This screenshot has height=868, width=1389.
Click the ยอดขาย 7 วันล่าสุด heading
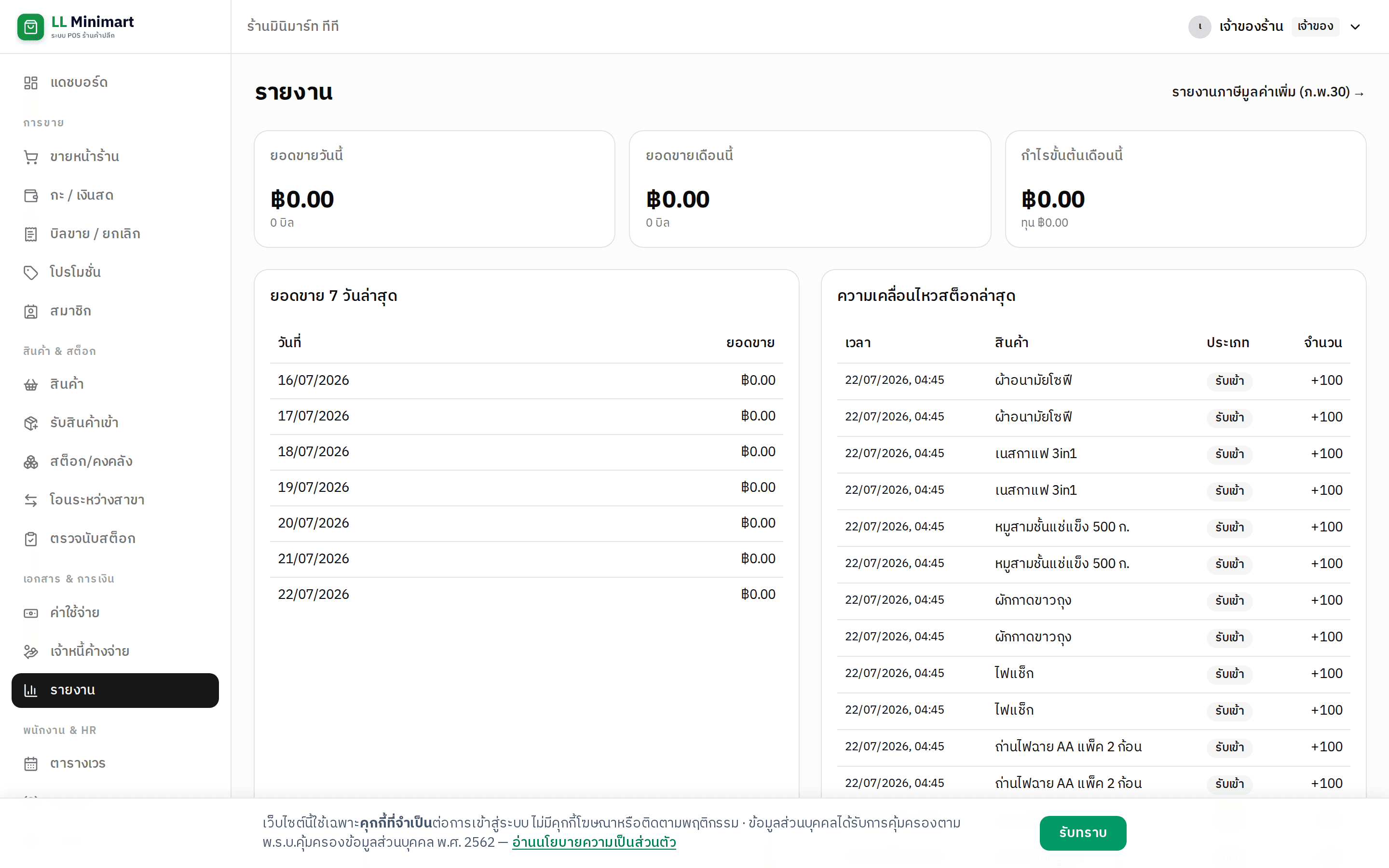(x=333, y=296)
